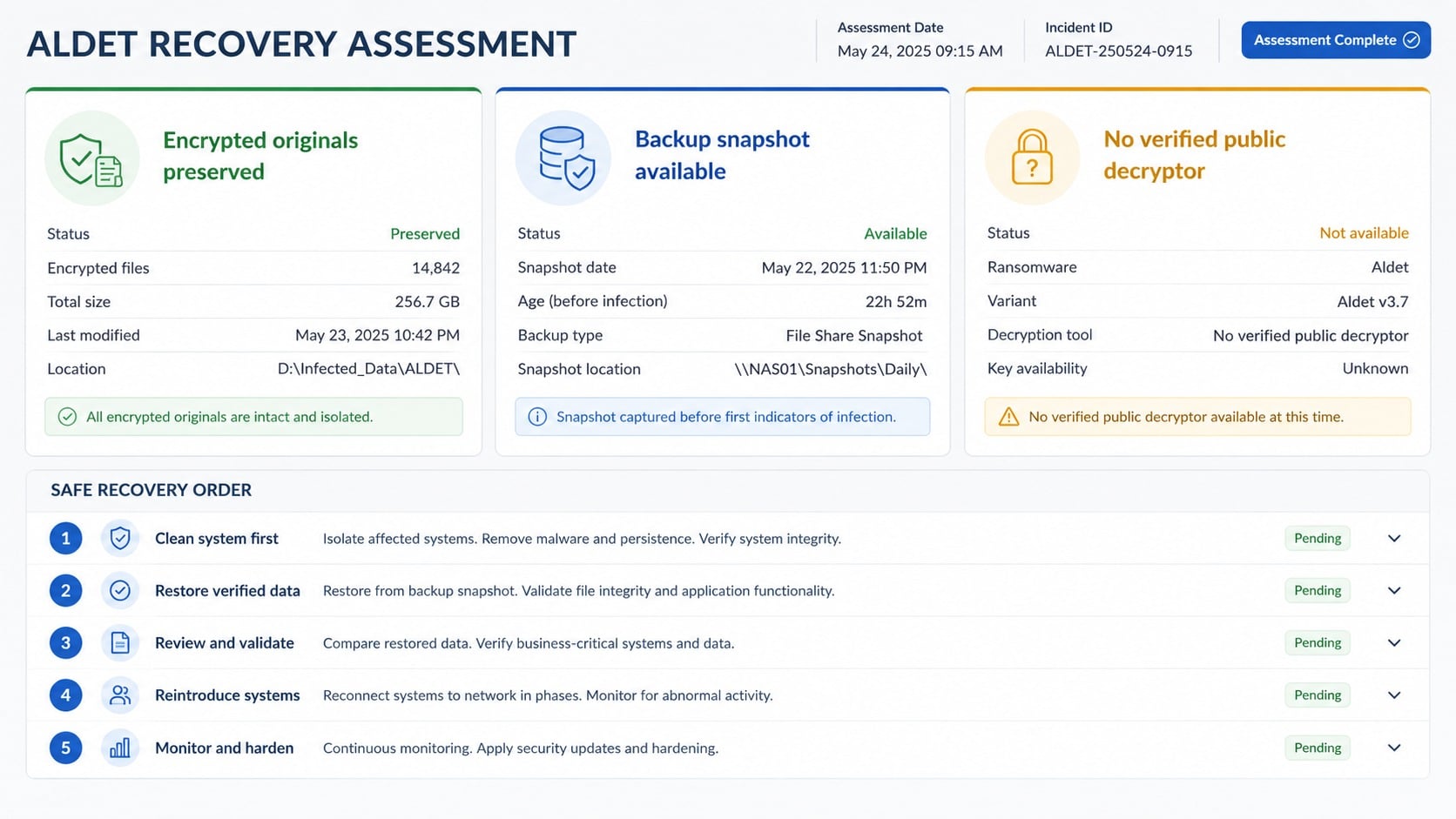This screenshot has width=1456, height=819.
Task: Click Pending badge for Clean system first
Action: pos(1318,538)
